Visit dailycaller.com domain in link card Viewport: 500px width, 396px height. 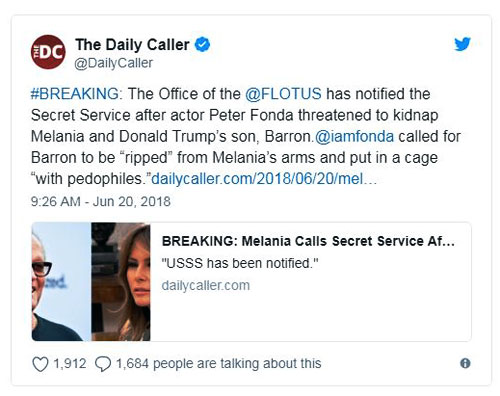point(206,285)
